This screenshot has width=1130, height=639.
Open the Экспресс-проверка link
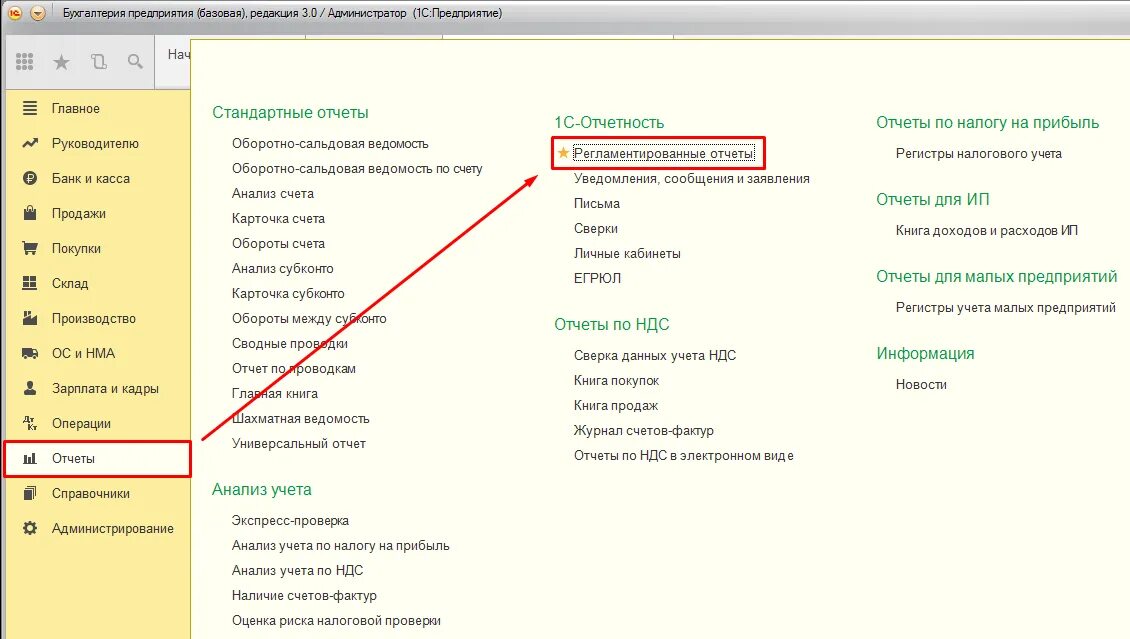pos(290,520)
